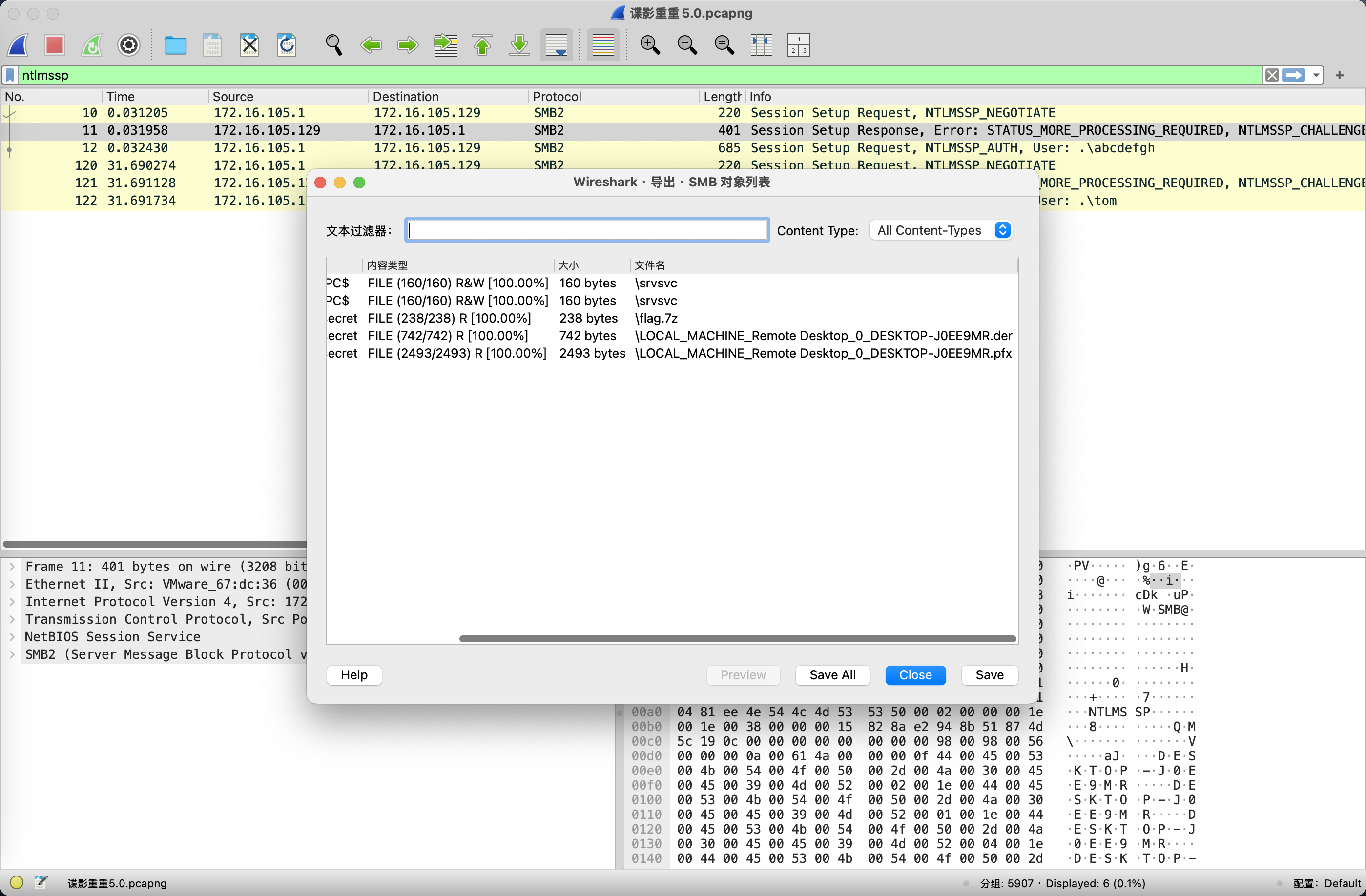Expand NetBIOS Session Service details

tap(12, 637)
